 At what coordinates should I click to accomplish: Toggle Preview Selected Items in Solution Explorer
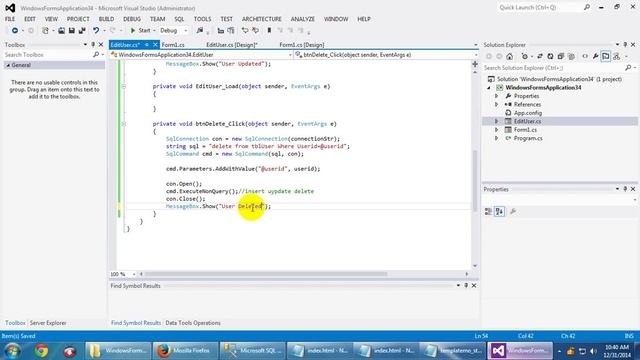pyautogui.click(x=606, y=56)
